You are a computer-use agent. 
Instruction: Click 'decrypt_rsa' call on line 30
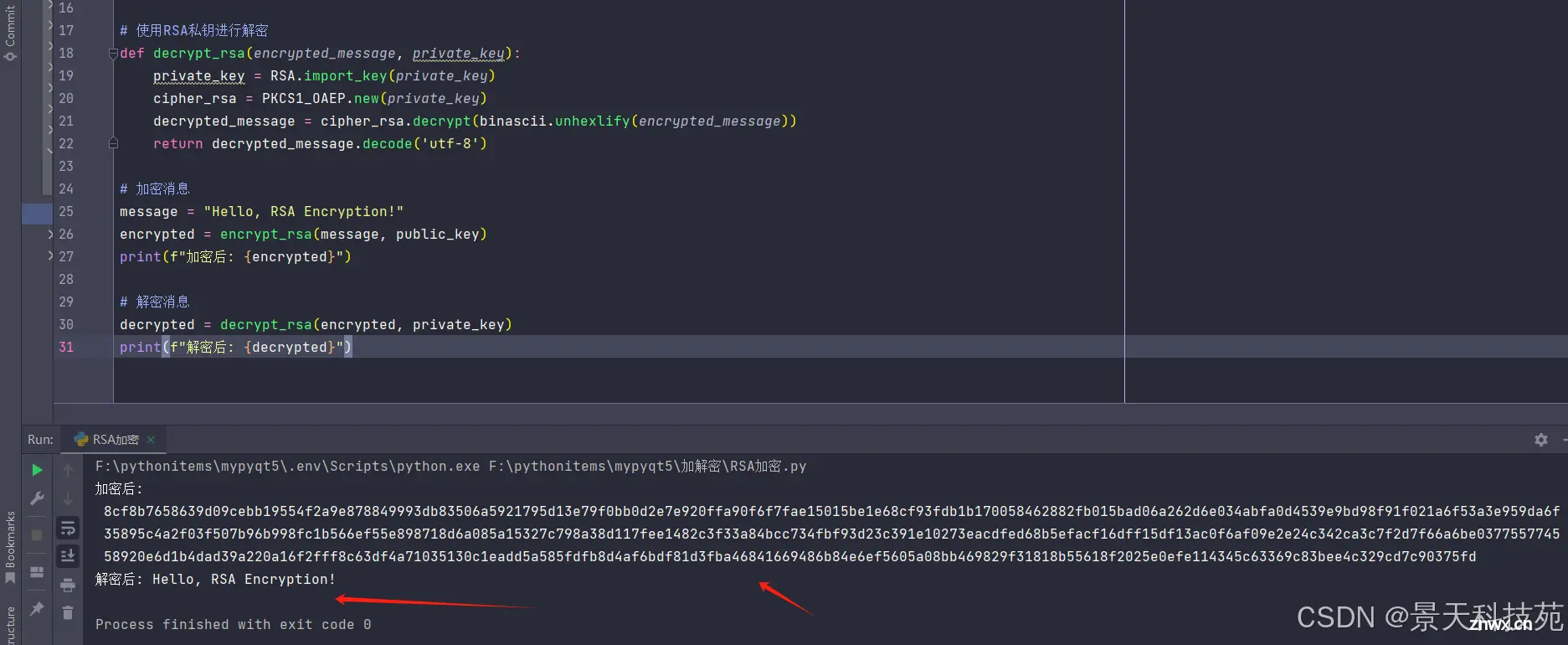(266, 325)
